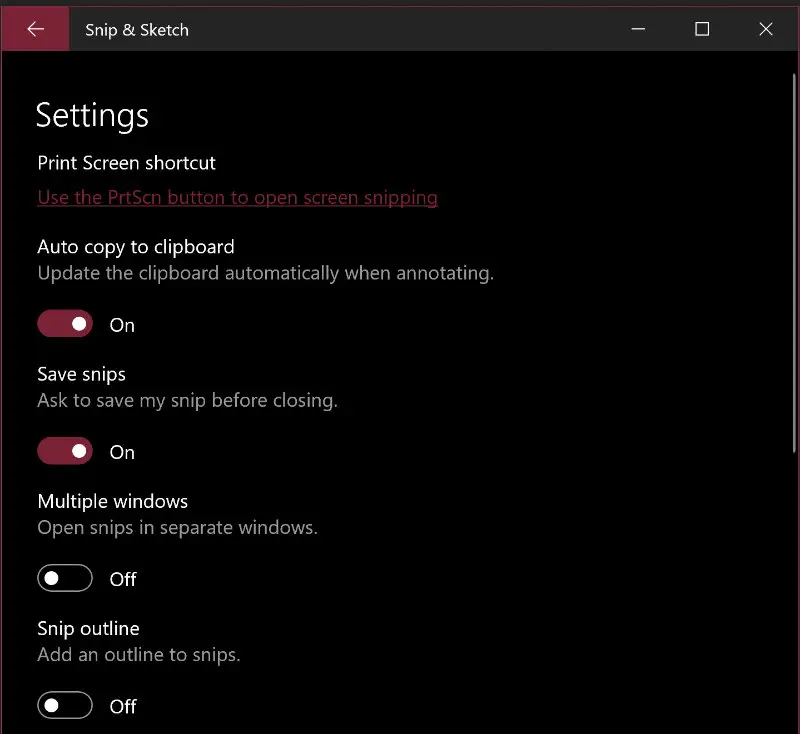Enable the Multiple windows toggle
This screenshot has width=800, height=734.
click(65, 578)
